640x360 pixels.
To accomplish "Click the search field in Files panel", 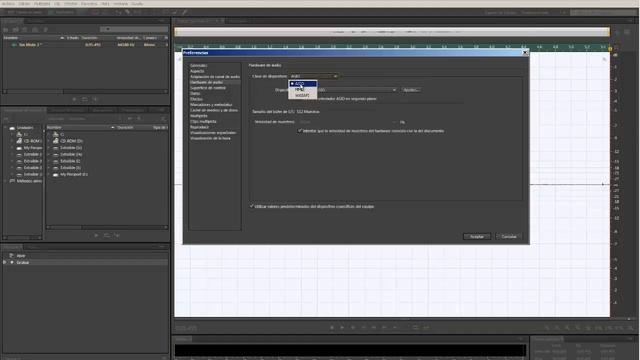I will coord(134,29).
